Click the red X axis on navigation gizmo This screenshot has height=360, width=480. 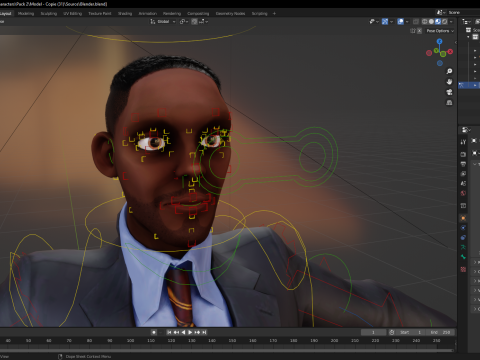click(450, 52)
